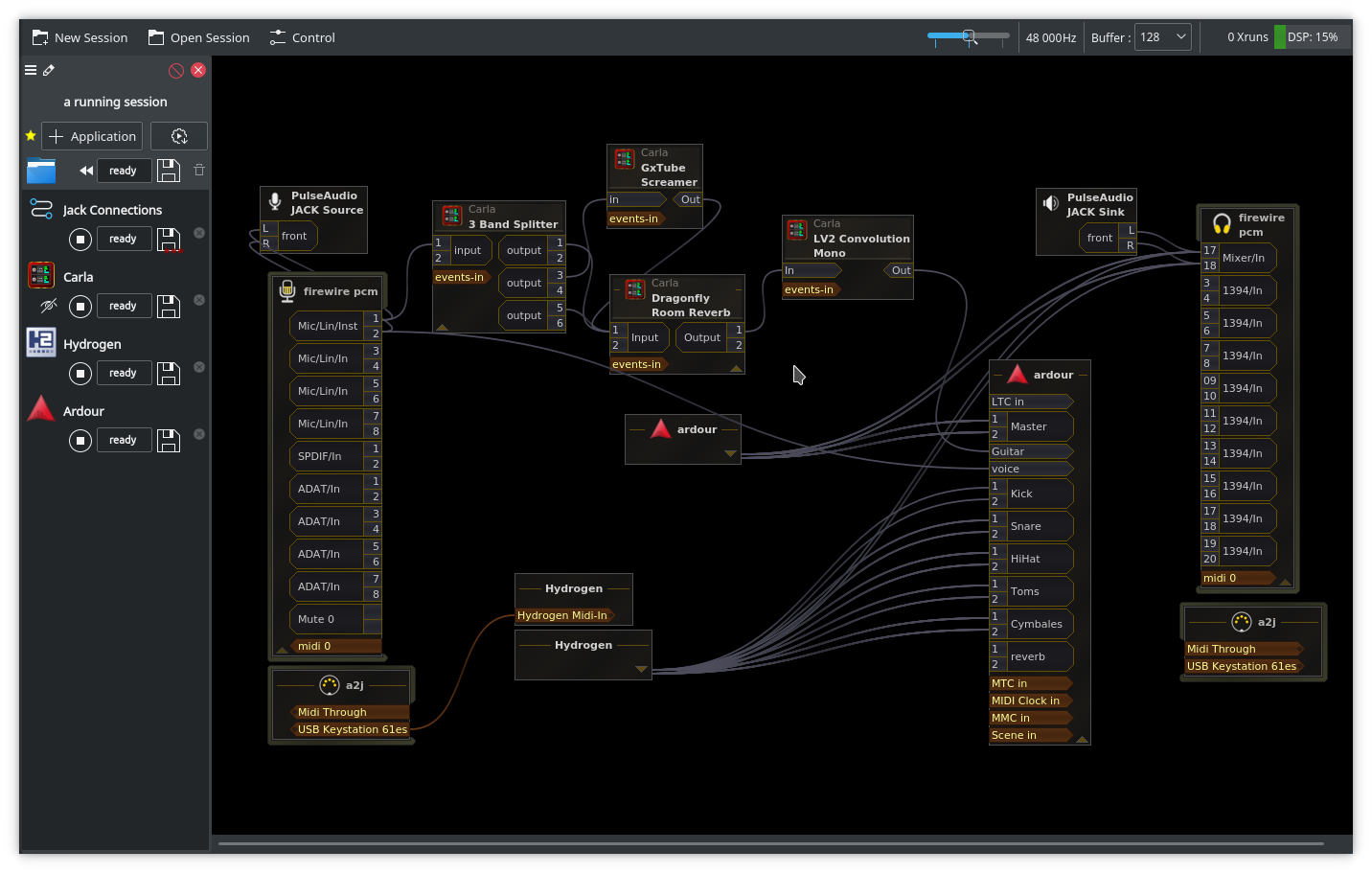Click ardour's MIDI Clock in port
The width and height of the screenshot is (1372, 873).
[x=1031, y=701]
